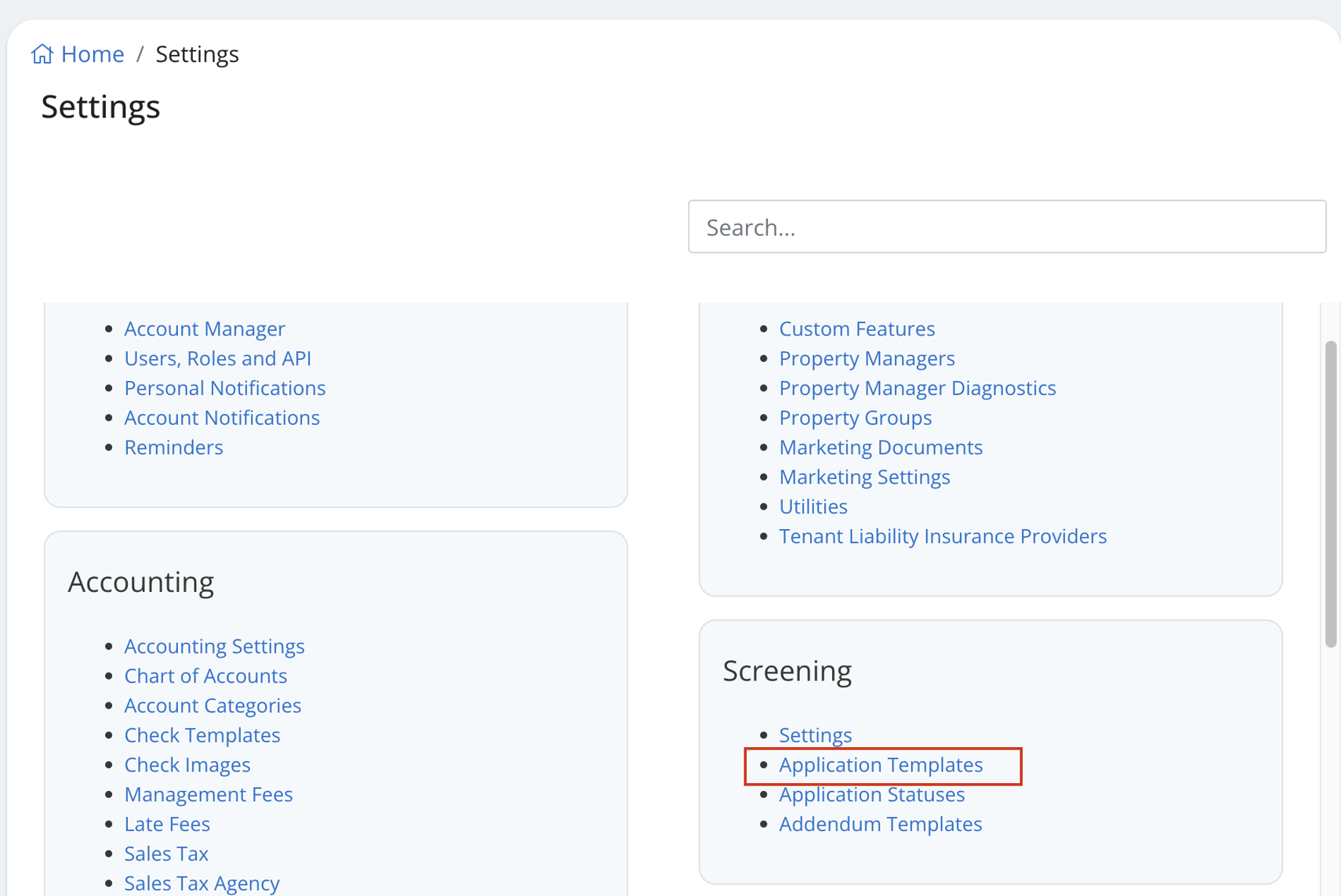The width and height of the screenshot is (1341, 896).
Task: Open Application Templates under Screening
Action: (881, 764)
